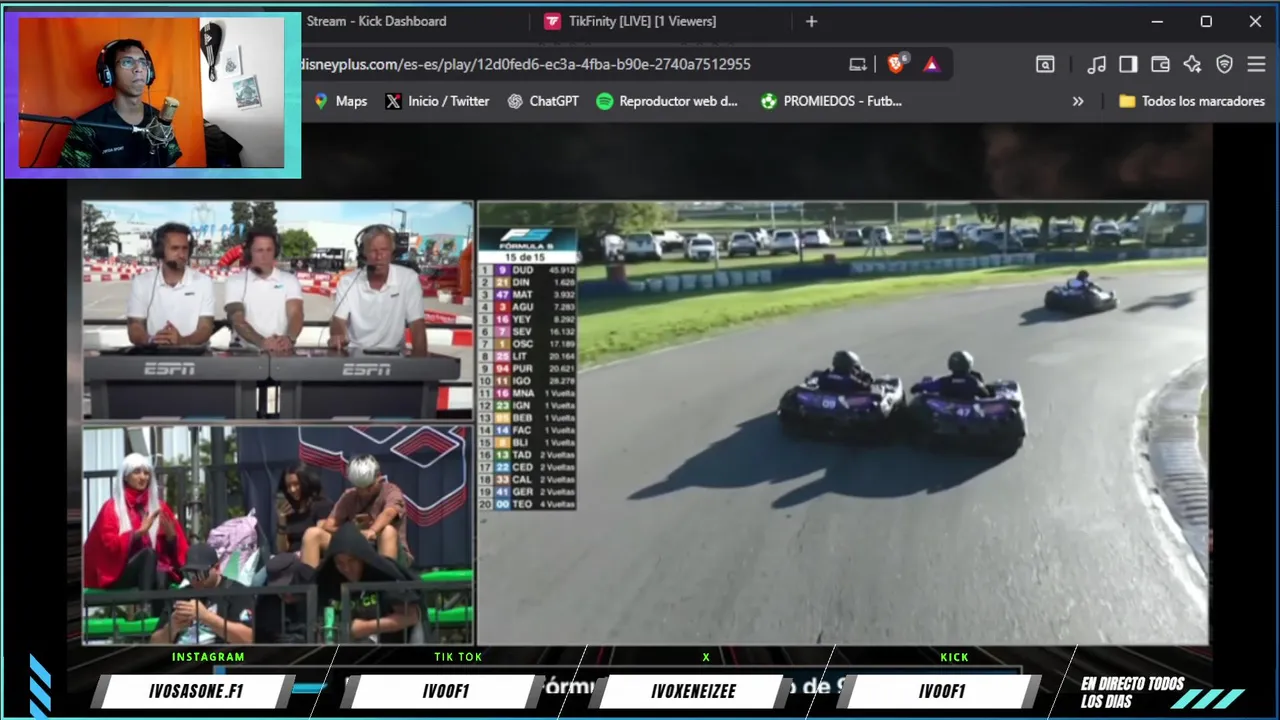
Task: Click leaderboard row 'OSC'
Action: coord(527,344)
